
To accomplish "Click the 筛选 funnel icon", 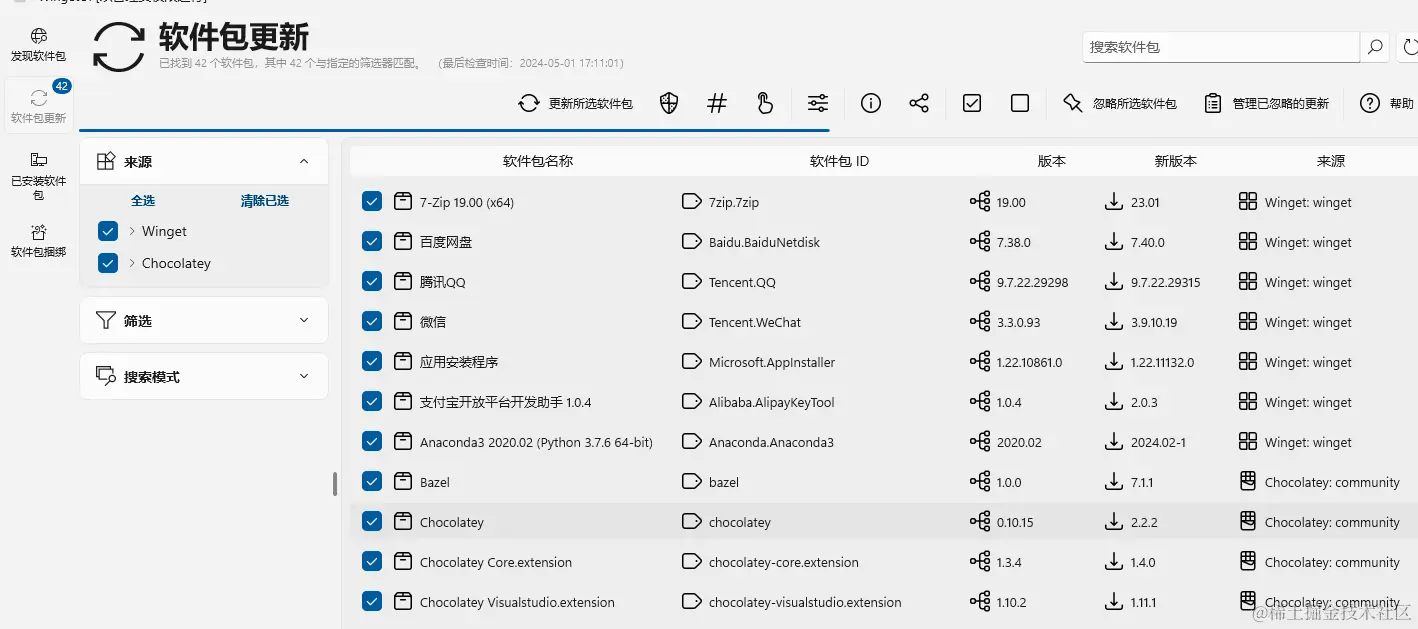I will click(105, 321).
